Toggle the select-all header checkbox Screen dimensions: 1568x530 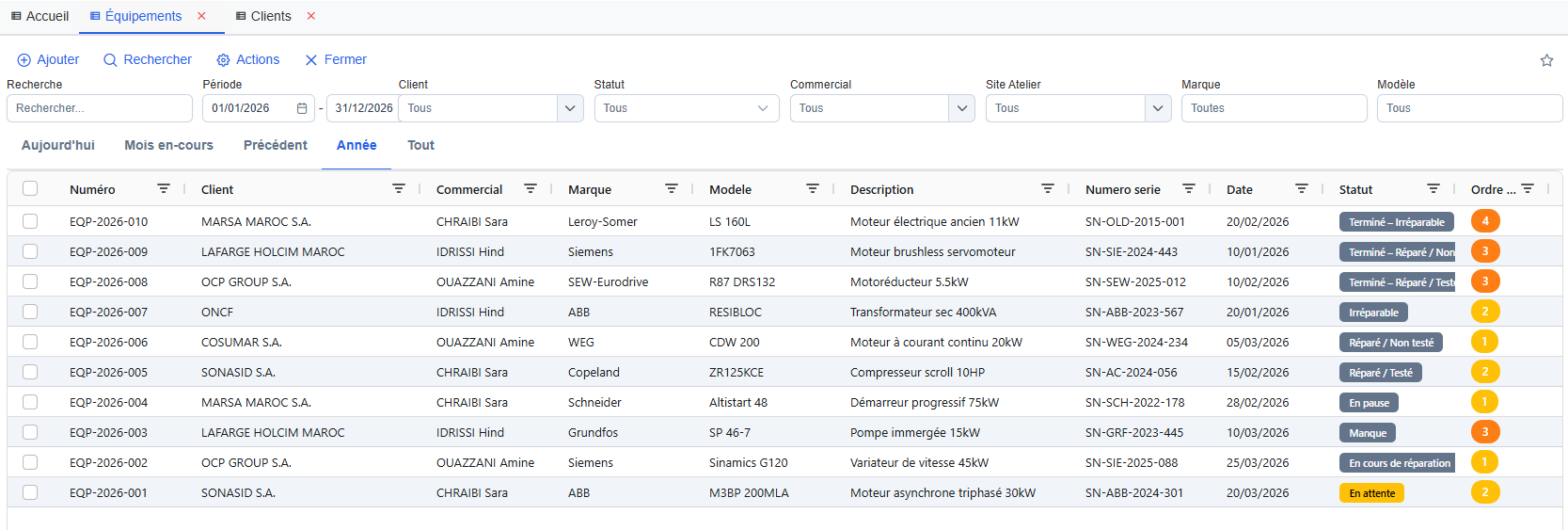click(x=30, y=189)
